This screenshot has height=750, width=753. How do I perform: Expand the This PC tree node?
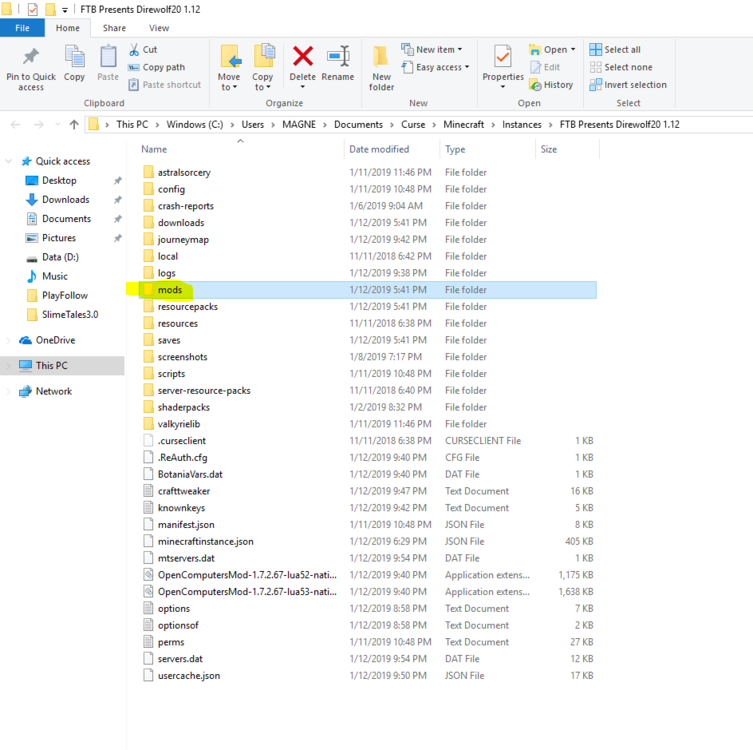(10, 366)
